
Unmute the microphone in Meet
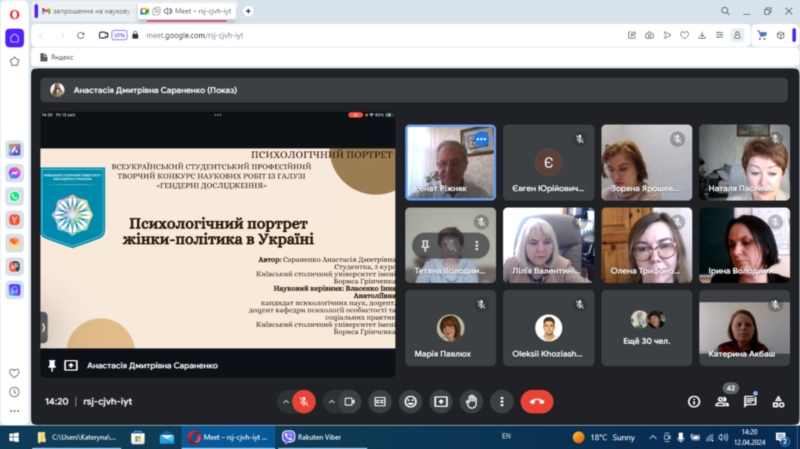(304, 401)
